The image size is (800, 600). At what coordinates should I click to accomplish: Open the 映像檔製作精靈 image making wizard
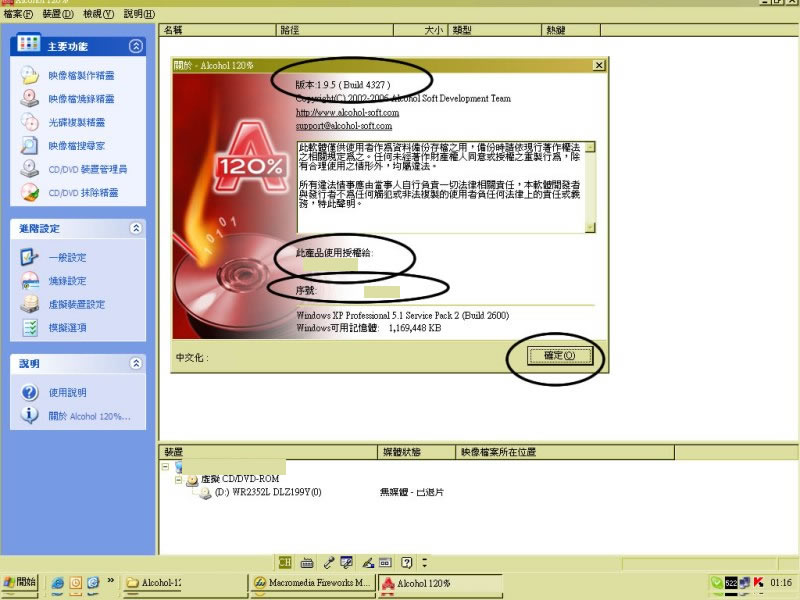[81, 76]
